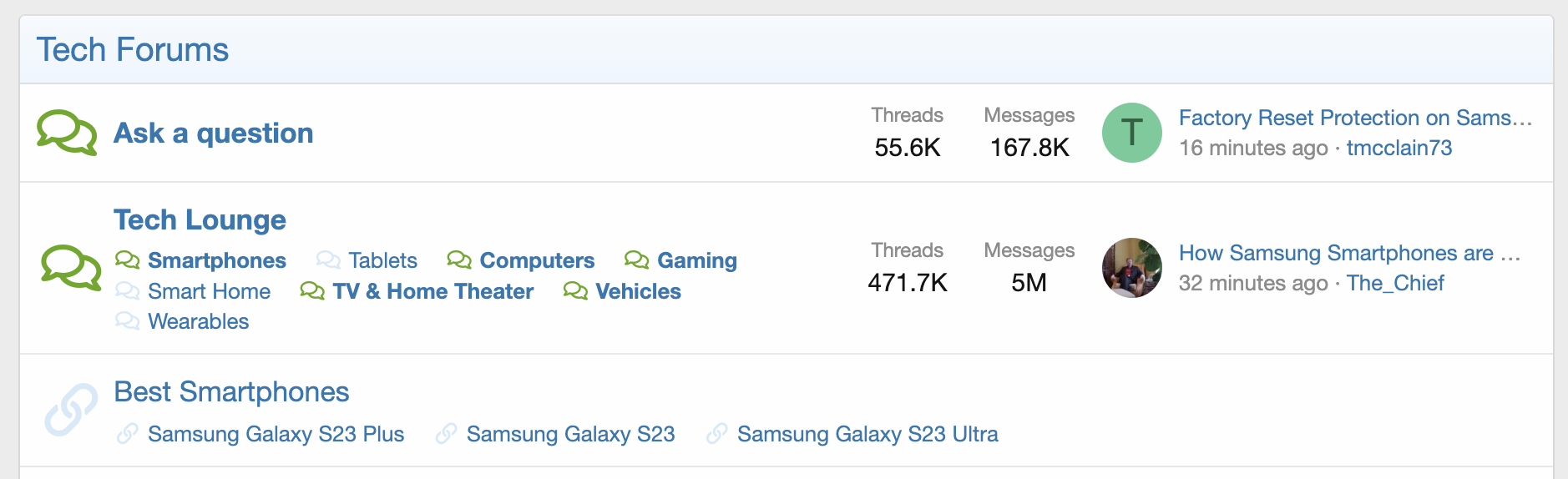Open the Tech Lounge forum

[200, 220]
